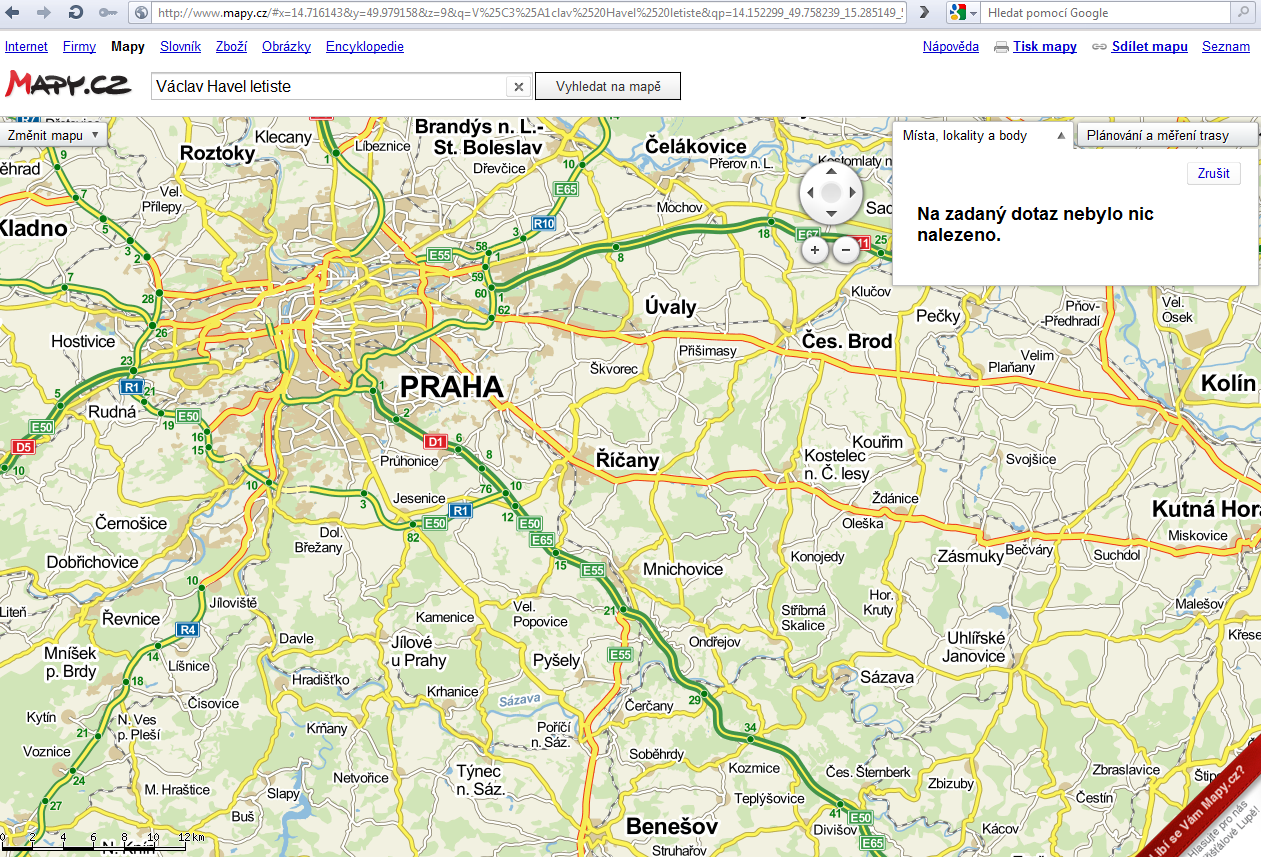This screenshot has height=857, width=1261.
Task: Open the Encyklopedie link
Action: pos(364,47)
